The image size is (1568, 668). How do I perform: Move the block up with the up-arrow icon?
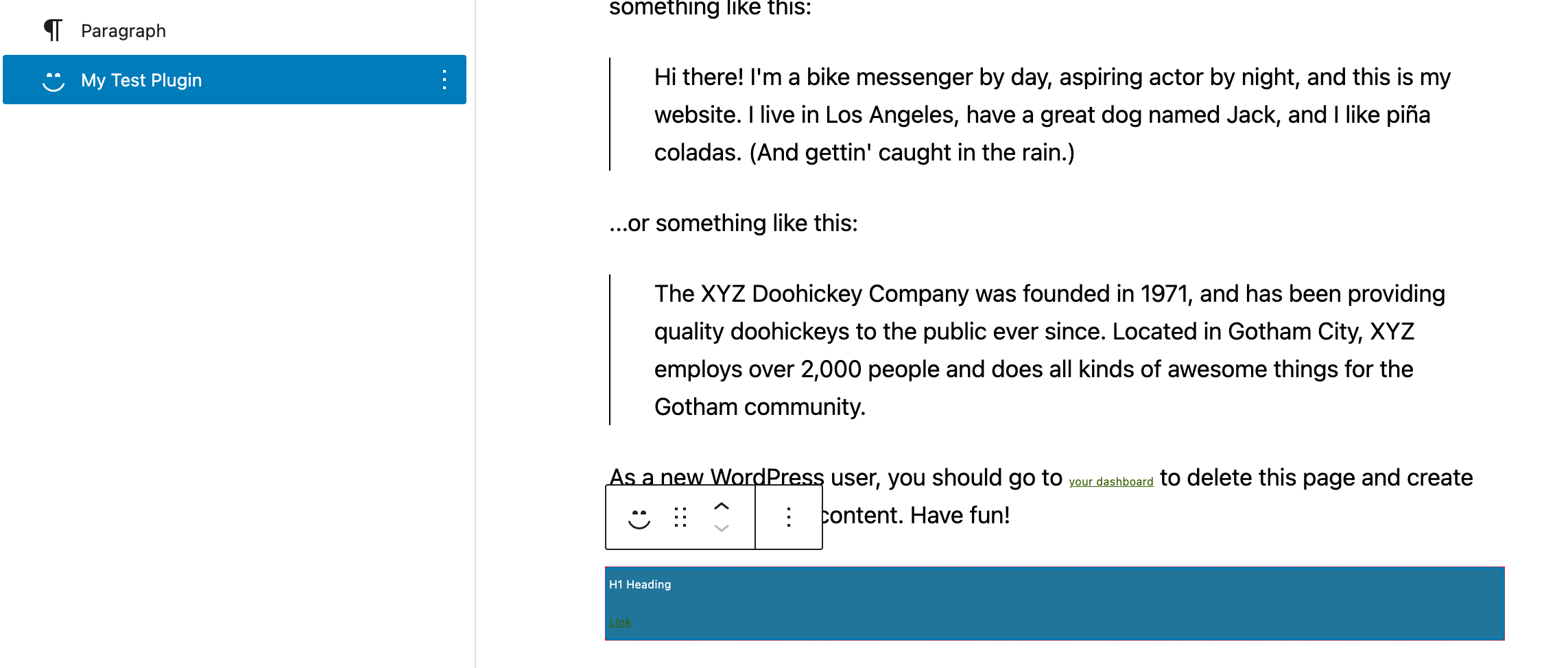(x=721, y=508)
